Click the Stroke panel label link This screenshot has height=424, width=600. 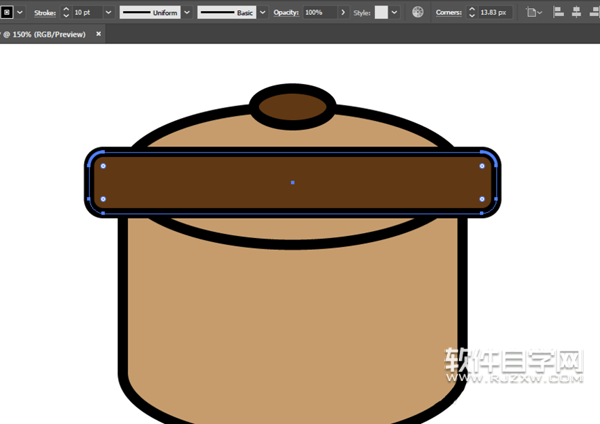point(44,12)
